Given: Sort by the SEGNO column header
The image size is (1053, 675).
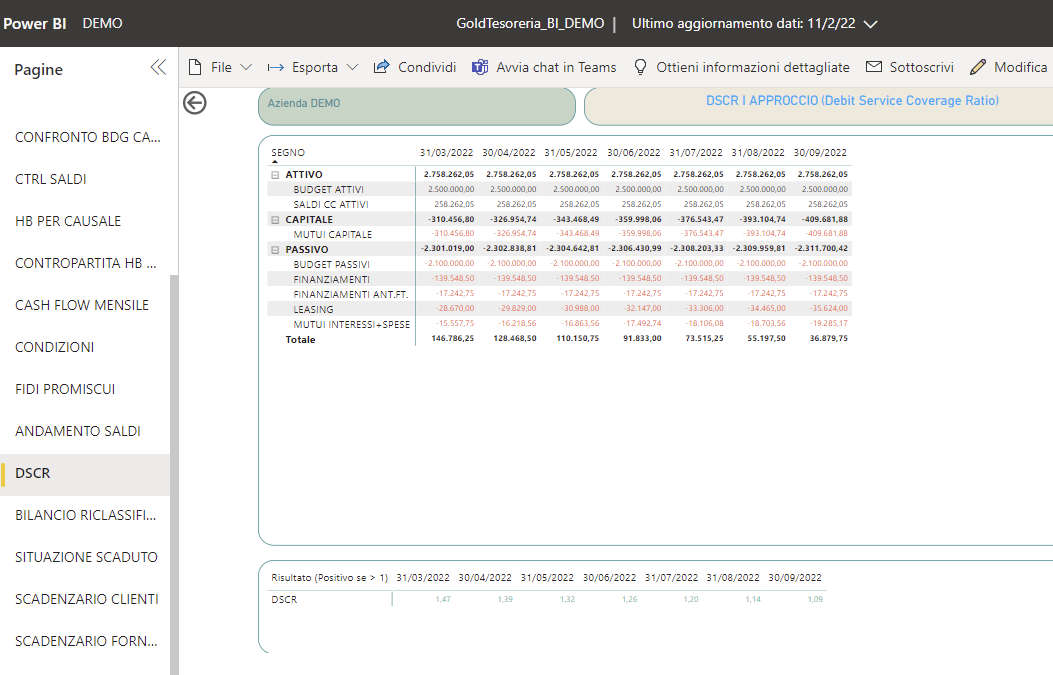Looking at the screenshot, I should coord(287,152).
